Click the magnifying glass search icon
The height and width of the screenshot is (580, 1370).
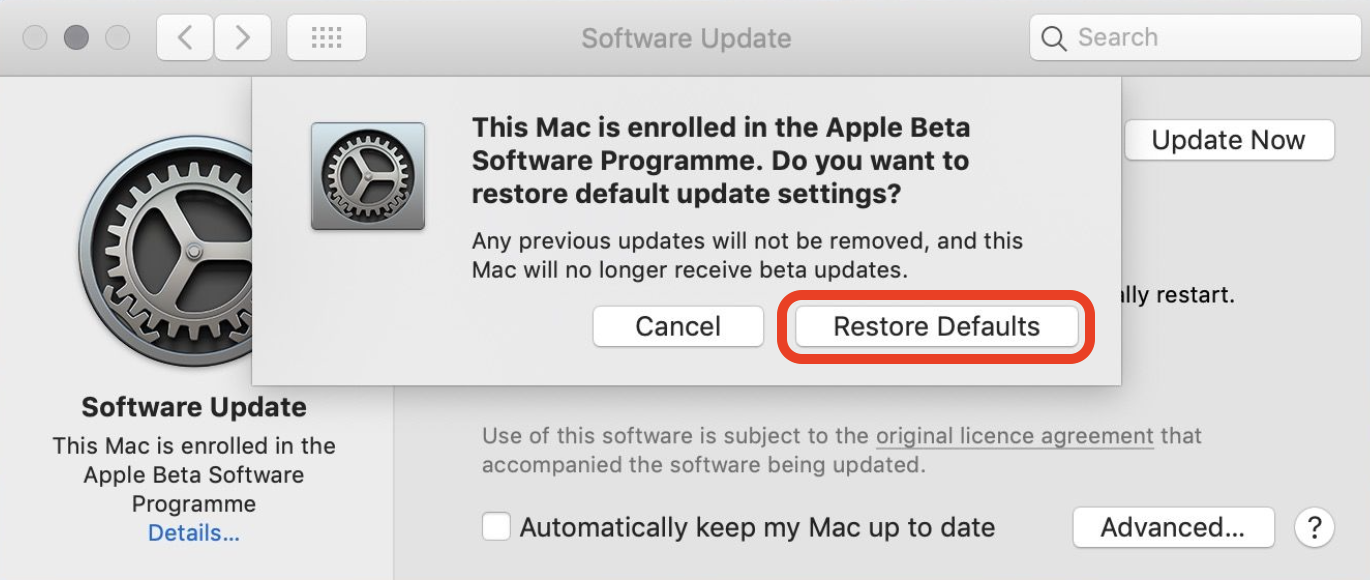click(x=1053, y=38)
